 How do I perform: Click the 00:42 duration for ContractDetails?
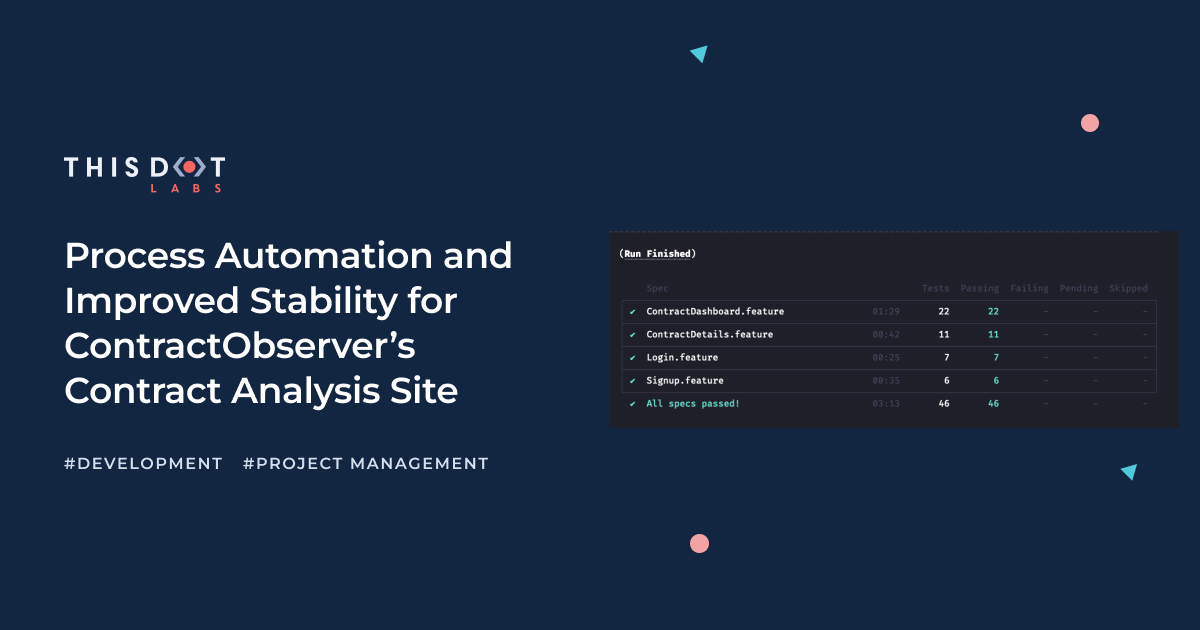[886, 334]
